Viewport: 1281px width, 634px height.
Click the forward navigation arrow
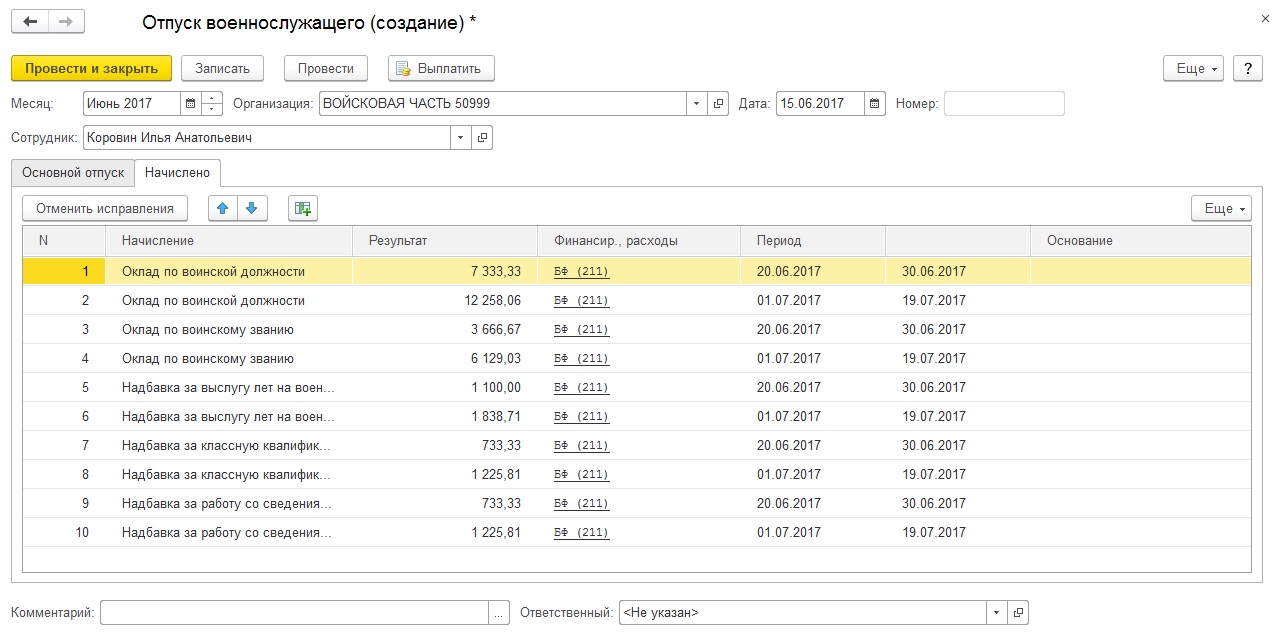66,22
